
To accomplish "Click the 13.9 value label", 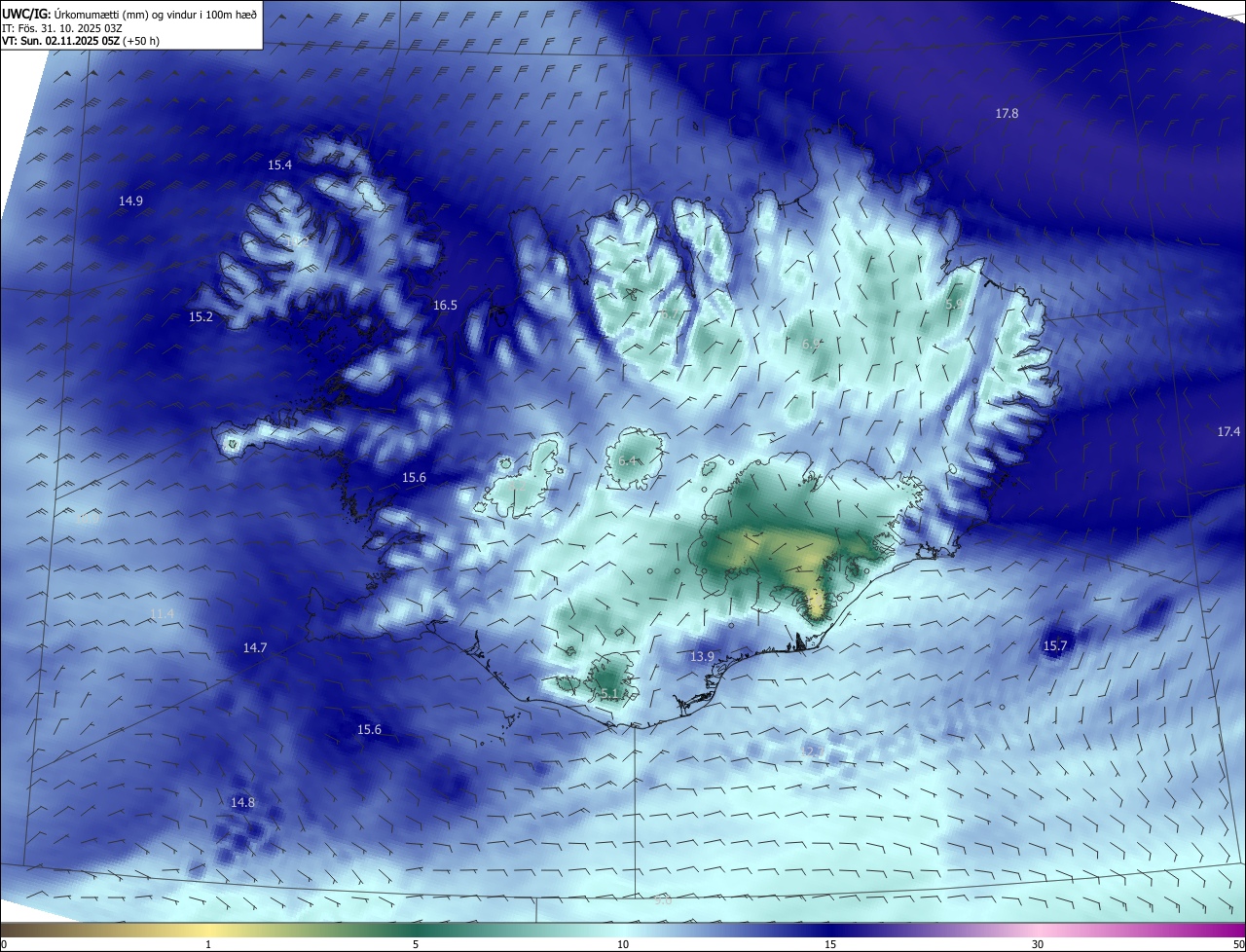I will pos(703,658).
